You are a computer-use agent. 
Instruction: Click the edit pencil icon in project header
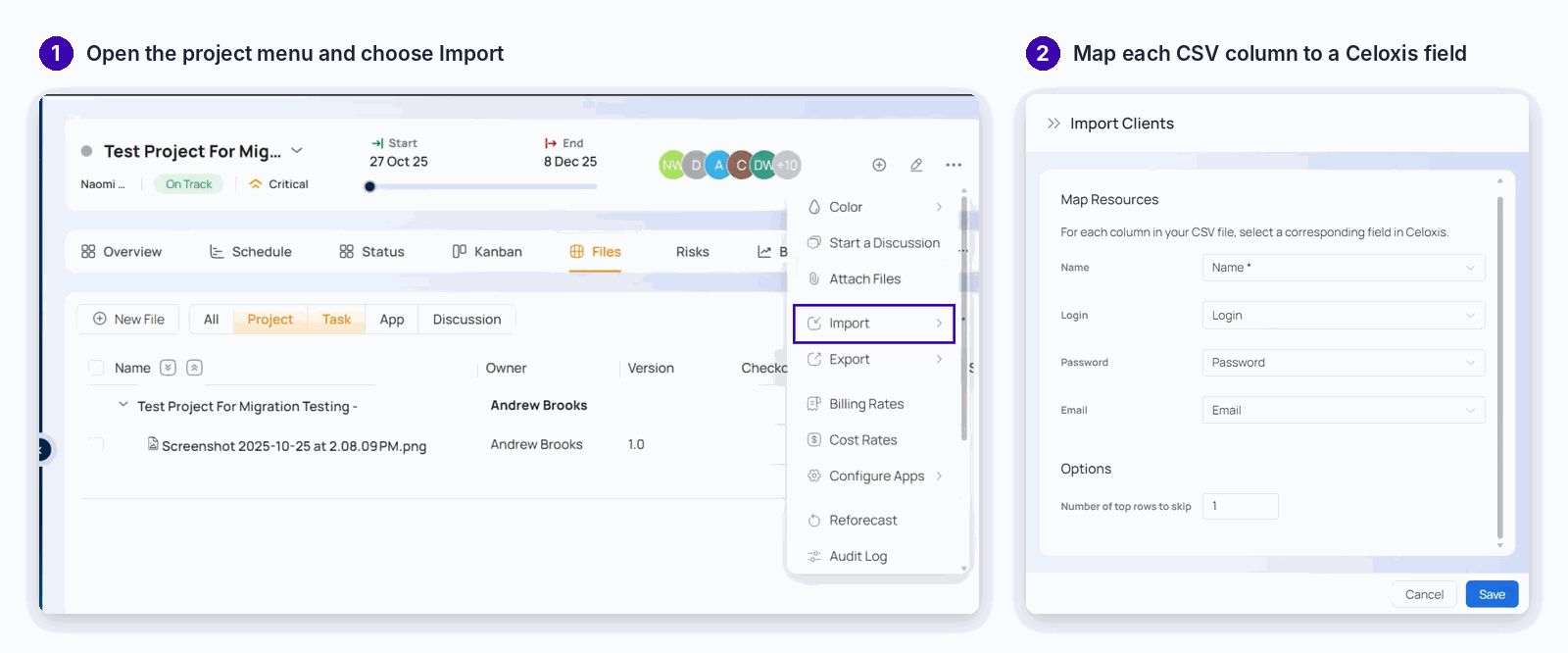(916, 165)
